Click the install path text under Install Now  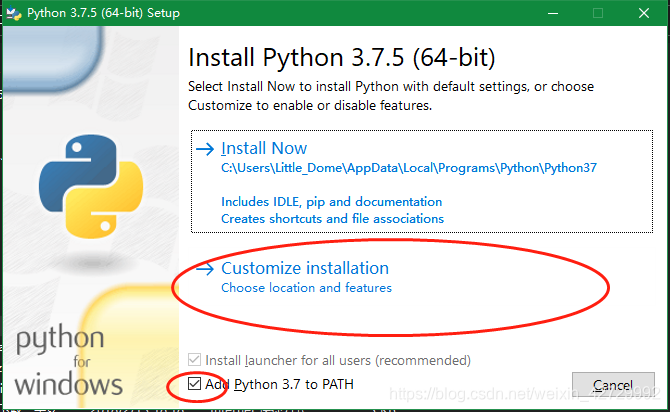click(x=409, y=168)
